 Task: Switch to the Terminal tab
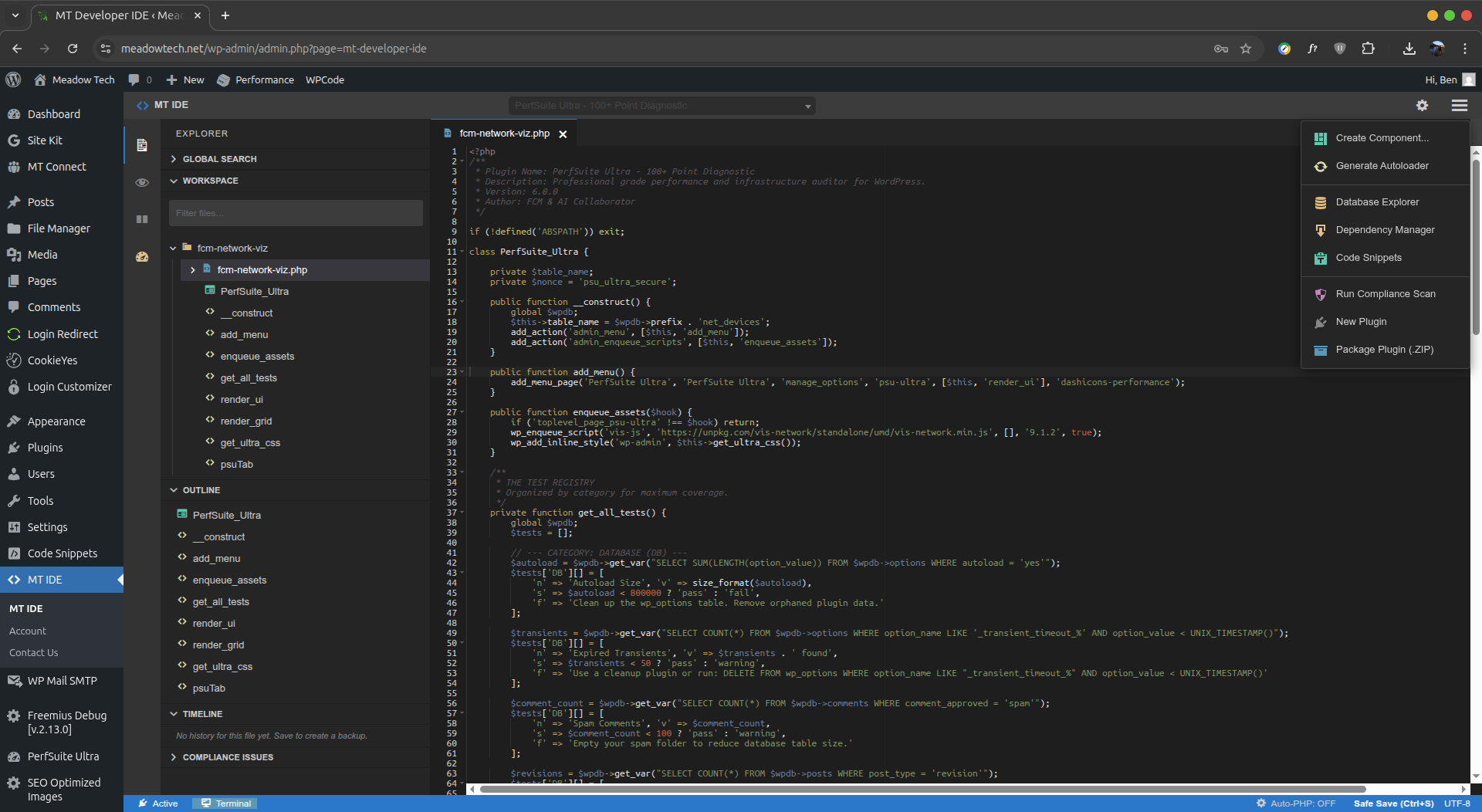[225, 804]
